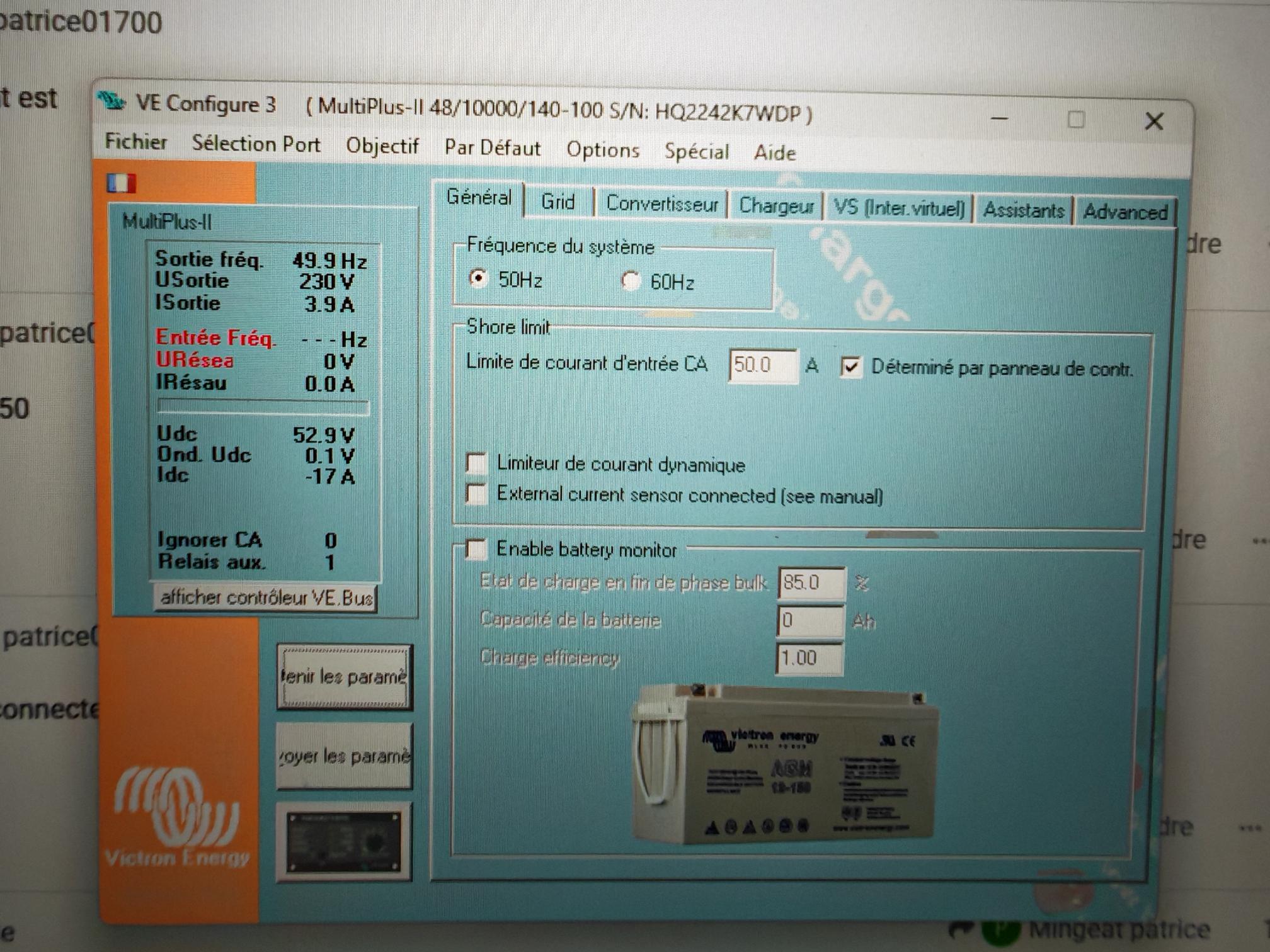This screenshot has width=1270, height=952.
Task: Click the control panel image button
Action: click(x=344, y=842)
